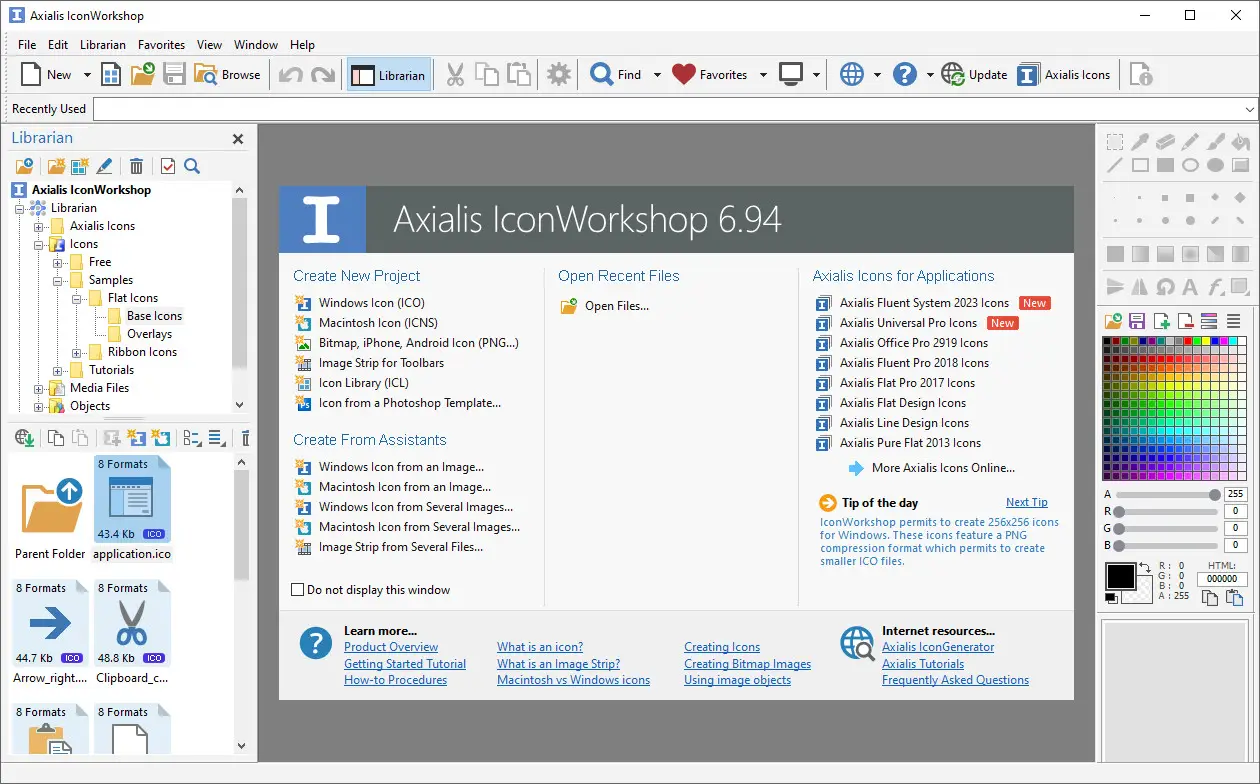Screen dimensions: 1260x784
Task: Expand the Ribbon Icons tree node
Action: 77,352
